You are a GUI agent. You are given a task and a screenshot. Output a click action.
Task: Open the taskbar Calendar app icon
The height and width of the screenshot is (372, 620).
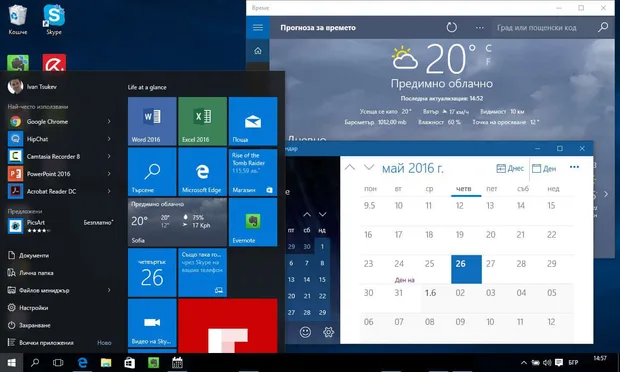click(177, 363)
